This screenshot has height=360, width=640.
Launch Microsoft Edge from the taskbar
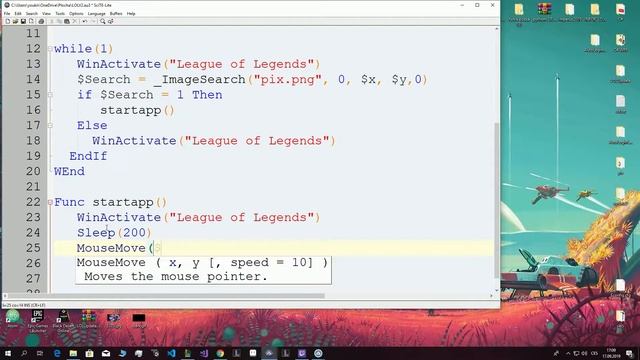coord(57,353)
